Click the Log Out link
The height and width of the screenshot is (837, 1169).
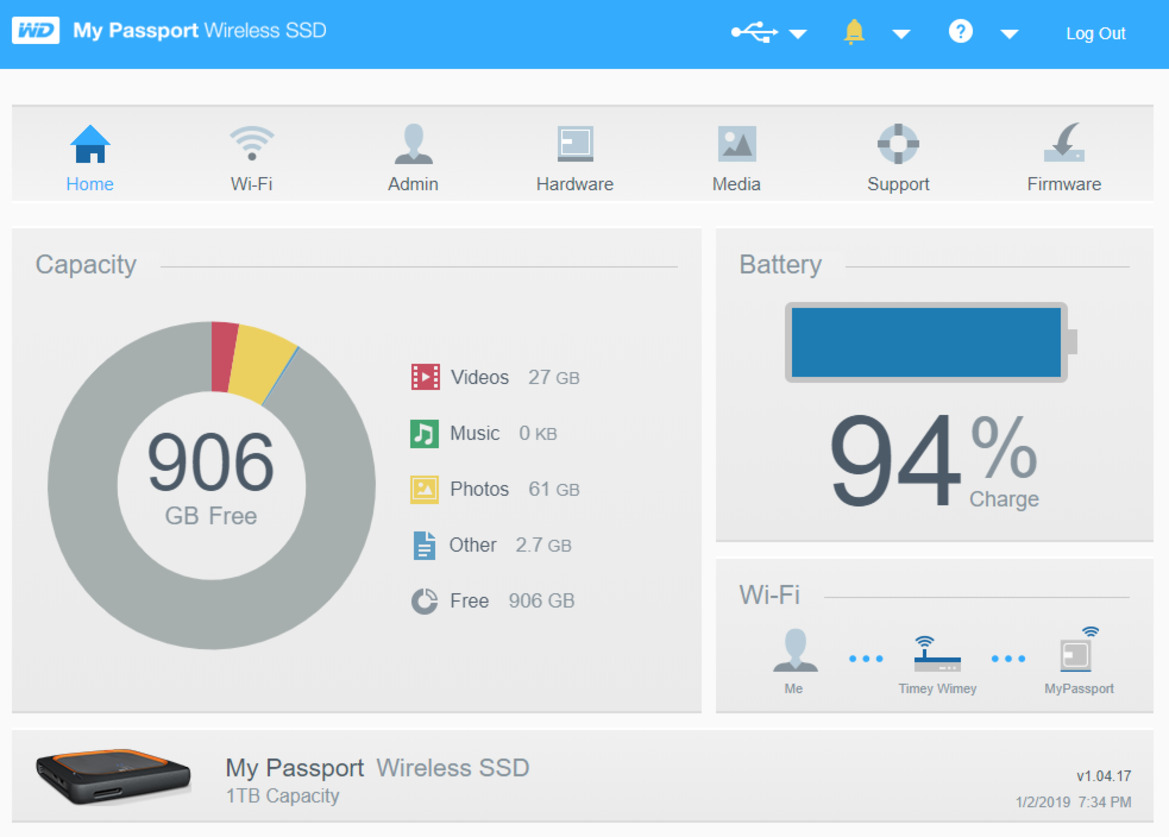1095,34
